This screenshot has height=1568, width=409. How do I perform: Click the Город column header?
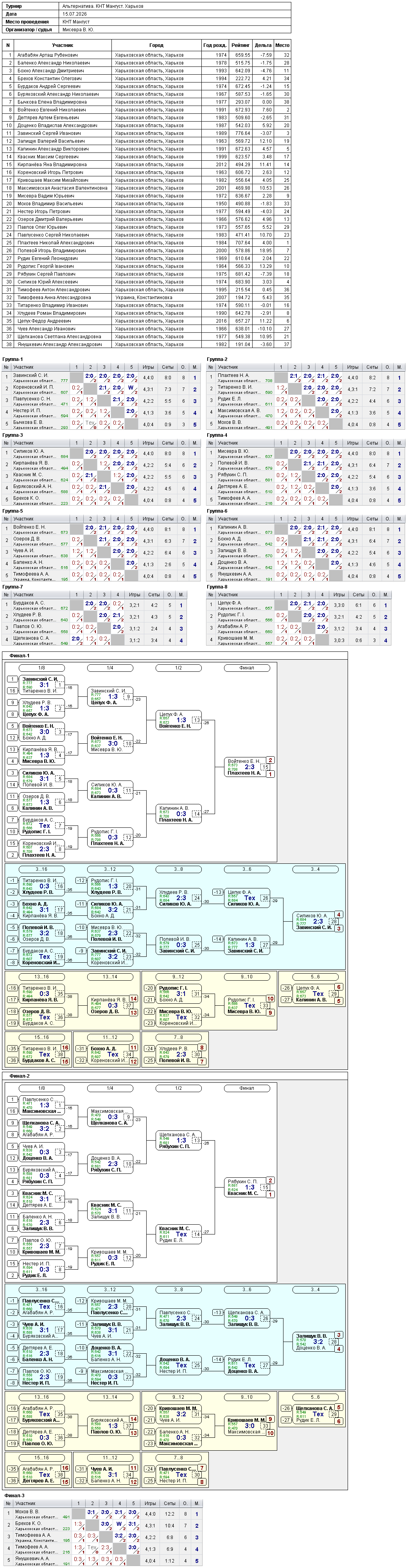pos(156,45)
